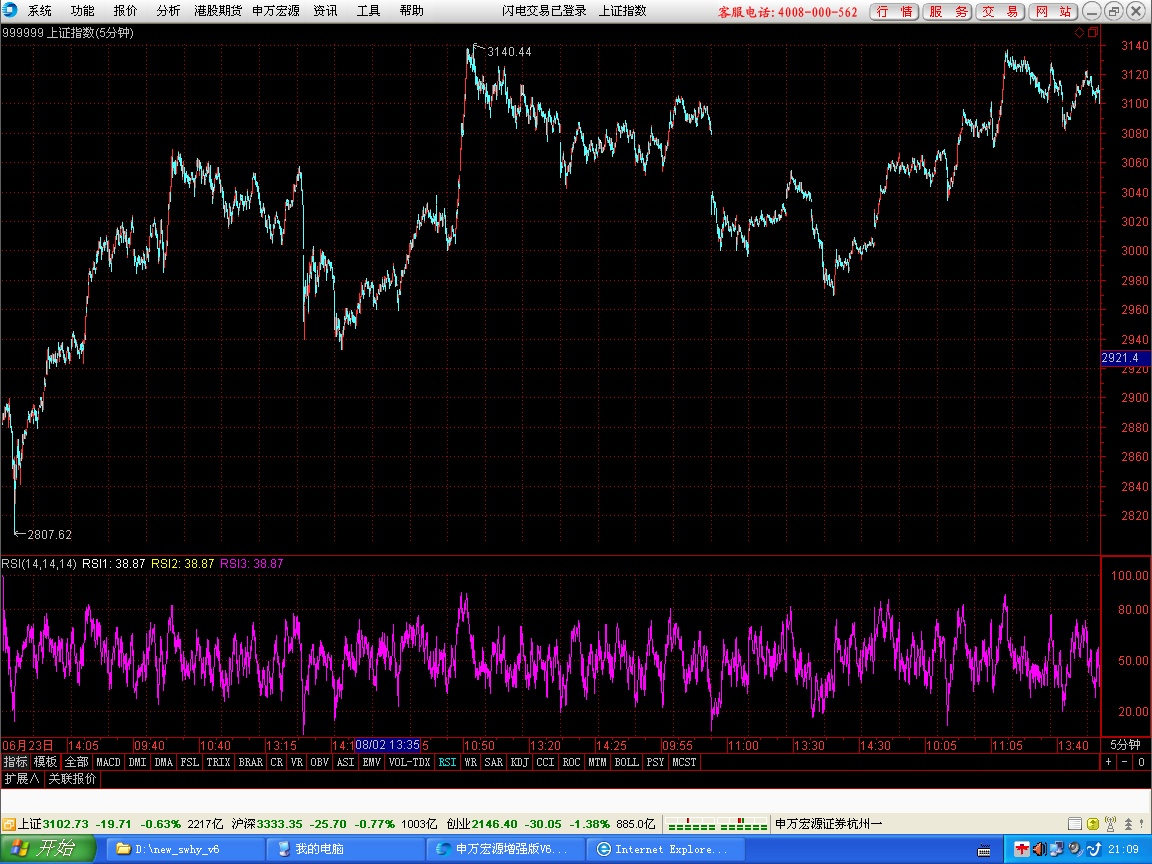Click the double up-arrow status bar icon
This screenshot has height=864, width=1152.
(x=1128, y=824)
